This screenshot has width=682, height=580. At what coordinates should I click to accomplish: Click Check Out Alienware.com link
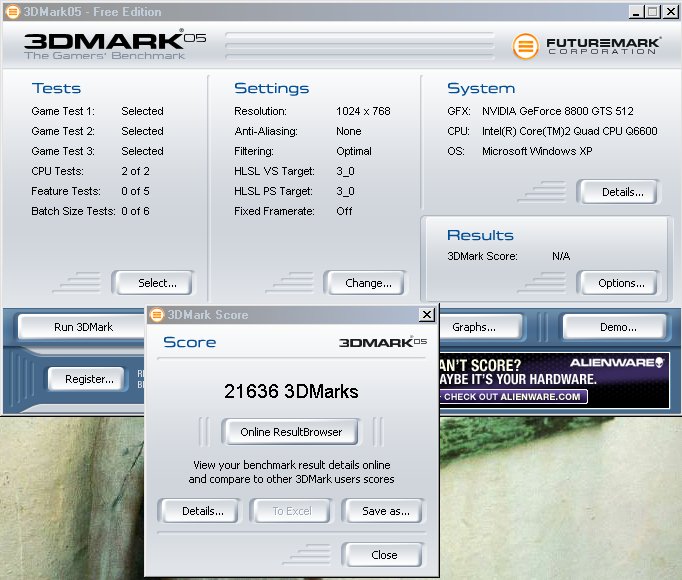click(x=512, y=396)
